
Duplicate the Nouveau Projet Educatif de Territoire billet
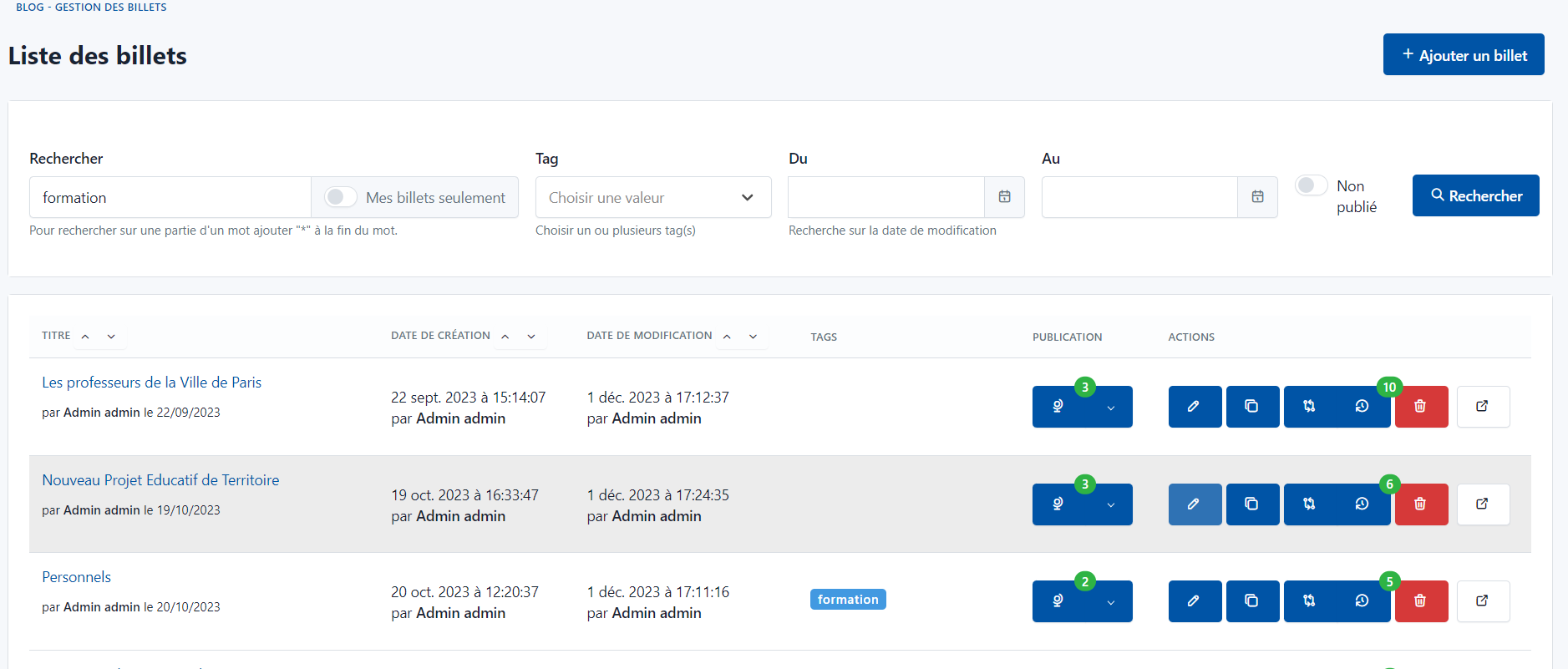1251,504
